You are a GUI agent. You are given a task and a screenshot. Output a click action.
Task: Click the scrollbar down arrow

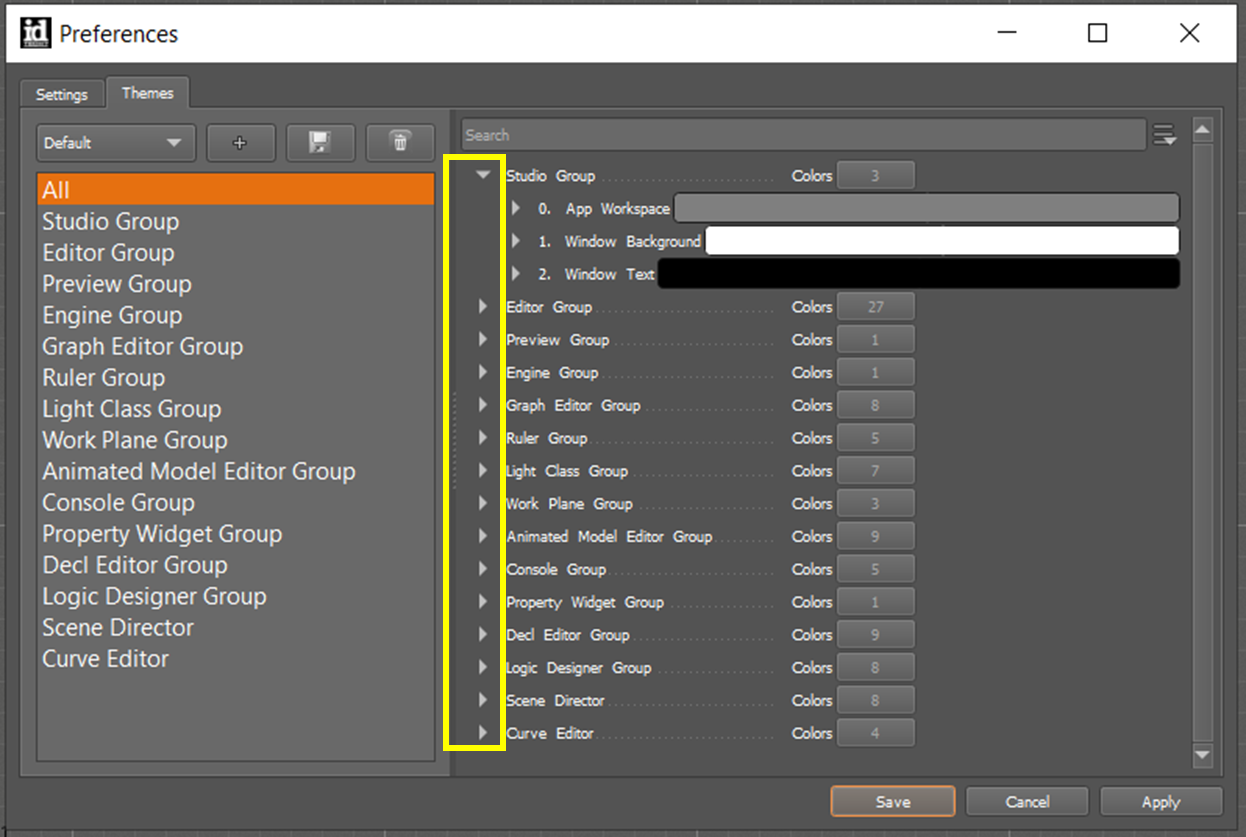pyautogui.click(x=1203, y=756)
